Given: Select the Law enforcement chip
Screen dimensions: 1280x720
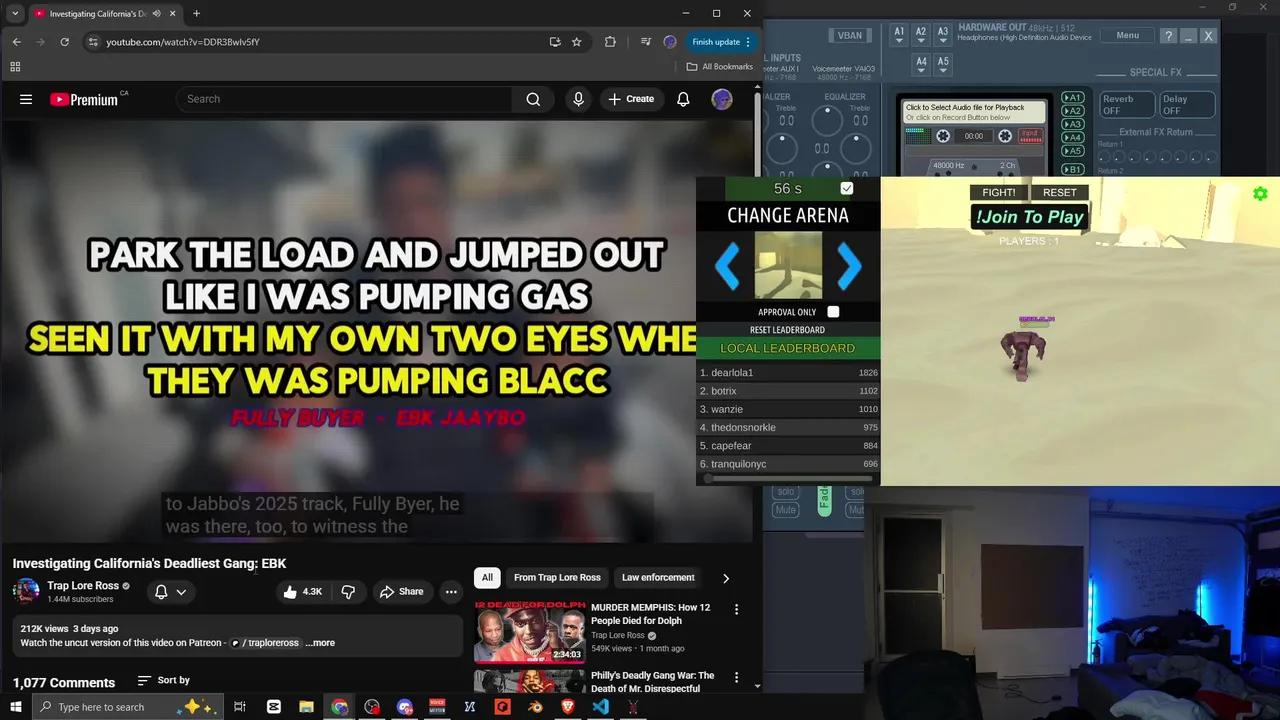Looking at the screenshot, I should [658, 577].
